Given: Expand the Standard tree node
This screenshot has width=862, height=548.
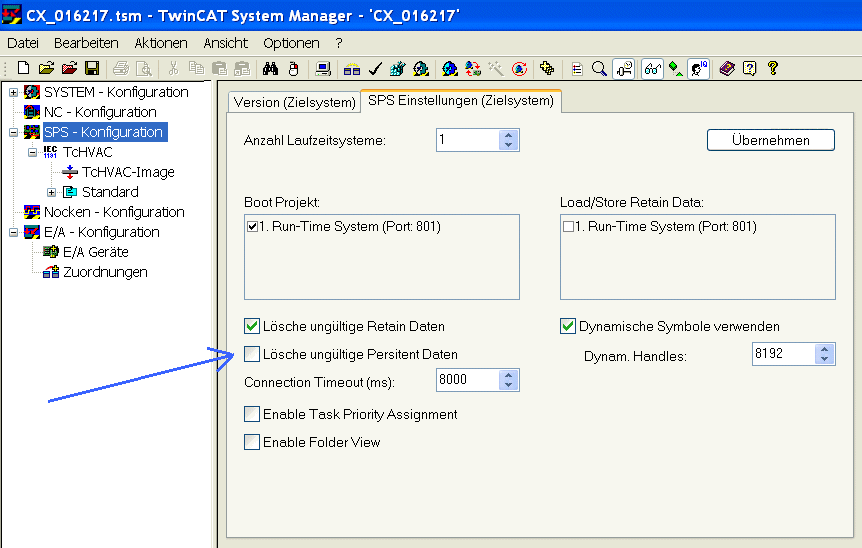Looking at the screenshot, I should [x=51, y=192].
